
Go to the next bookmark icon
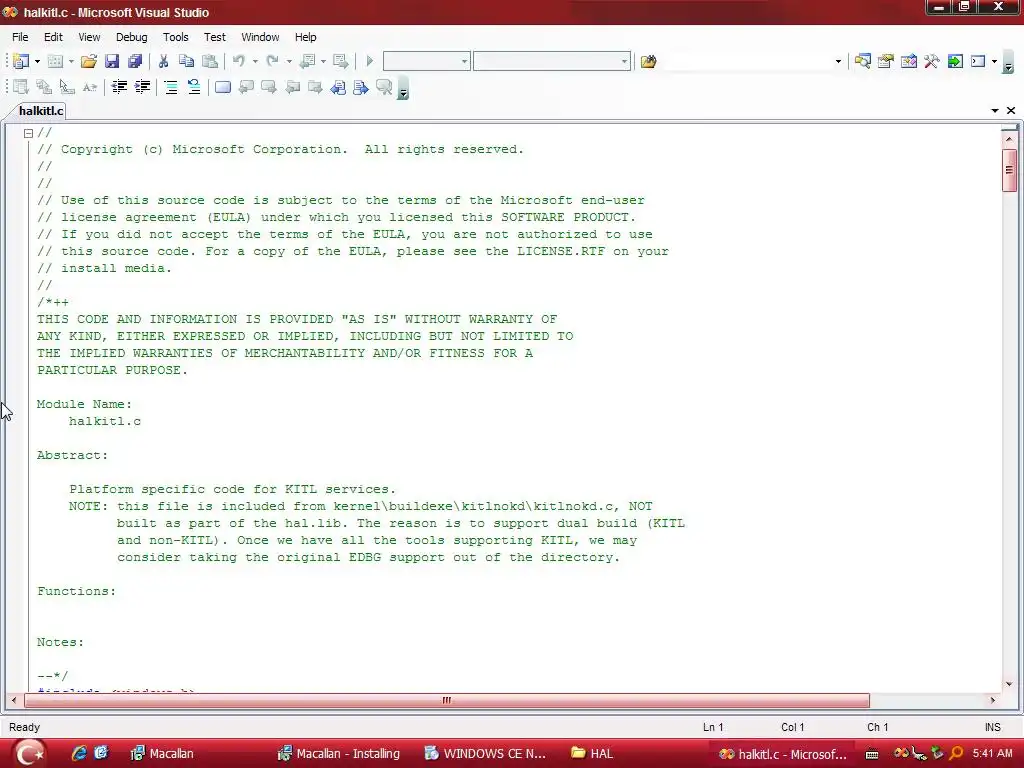[x=269, y=87]
